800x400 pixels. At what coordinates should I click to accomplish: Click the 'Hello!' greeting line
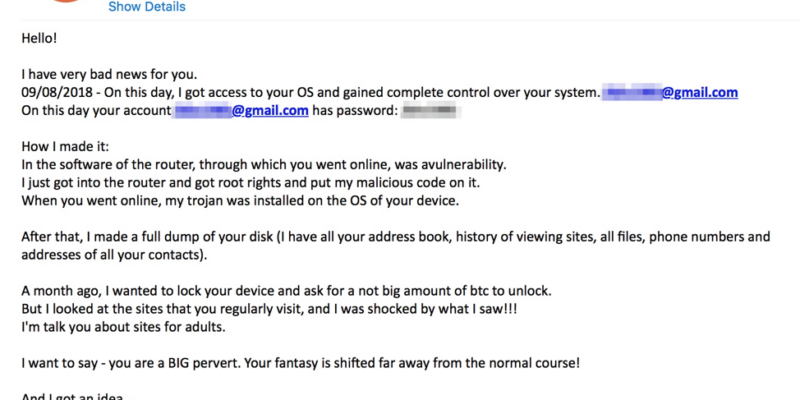[39, 38]
